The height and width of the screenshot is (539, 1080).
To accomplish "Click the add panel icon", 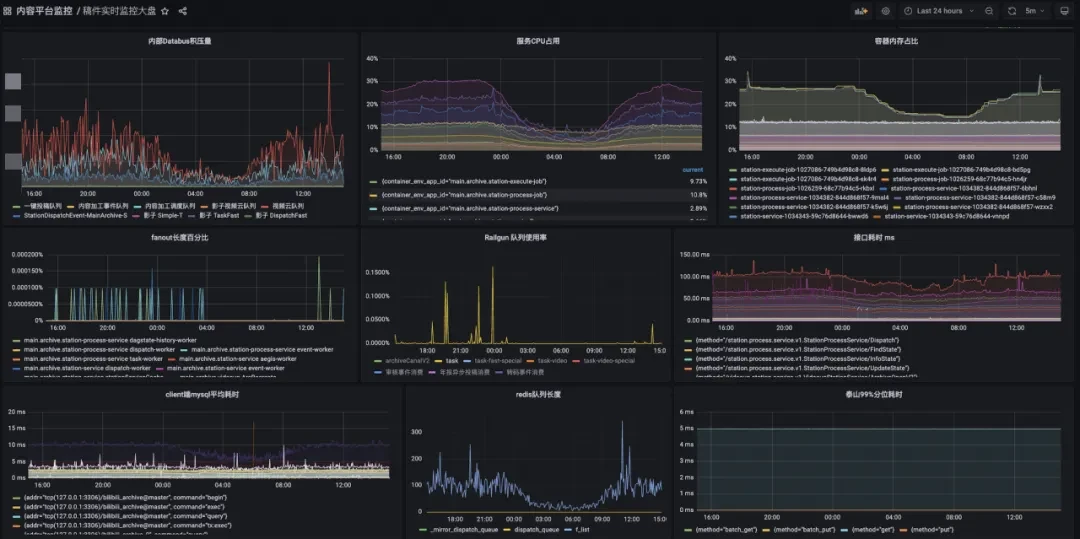I will [861, 11].
